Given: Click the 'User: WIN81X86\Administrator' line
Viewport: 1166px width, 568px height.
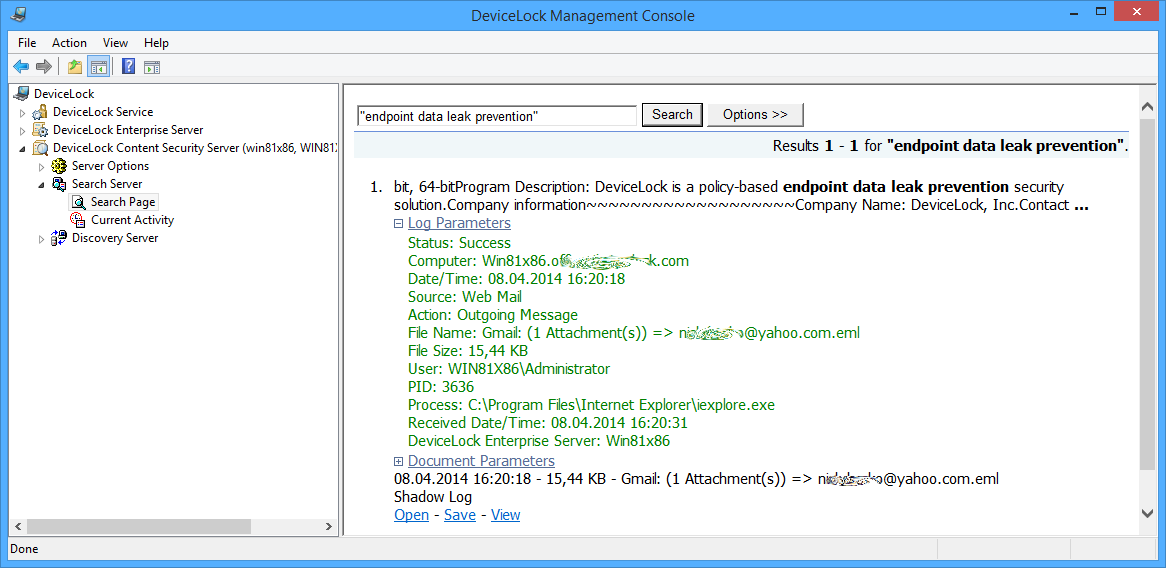Looking at the screenshot, I should 509,369.
